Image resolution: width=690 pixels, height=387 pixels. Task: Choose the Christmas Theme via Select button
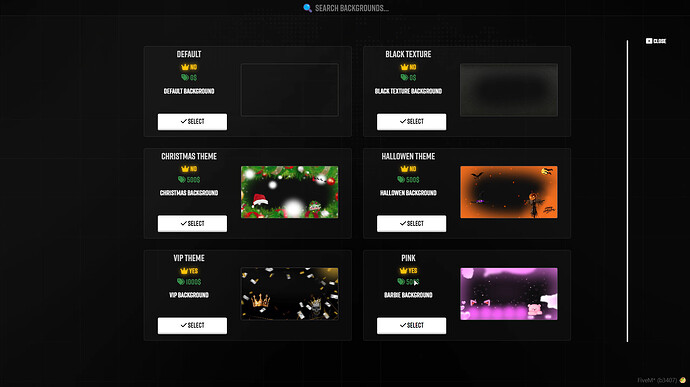tap(192, 224)
